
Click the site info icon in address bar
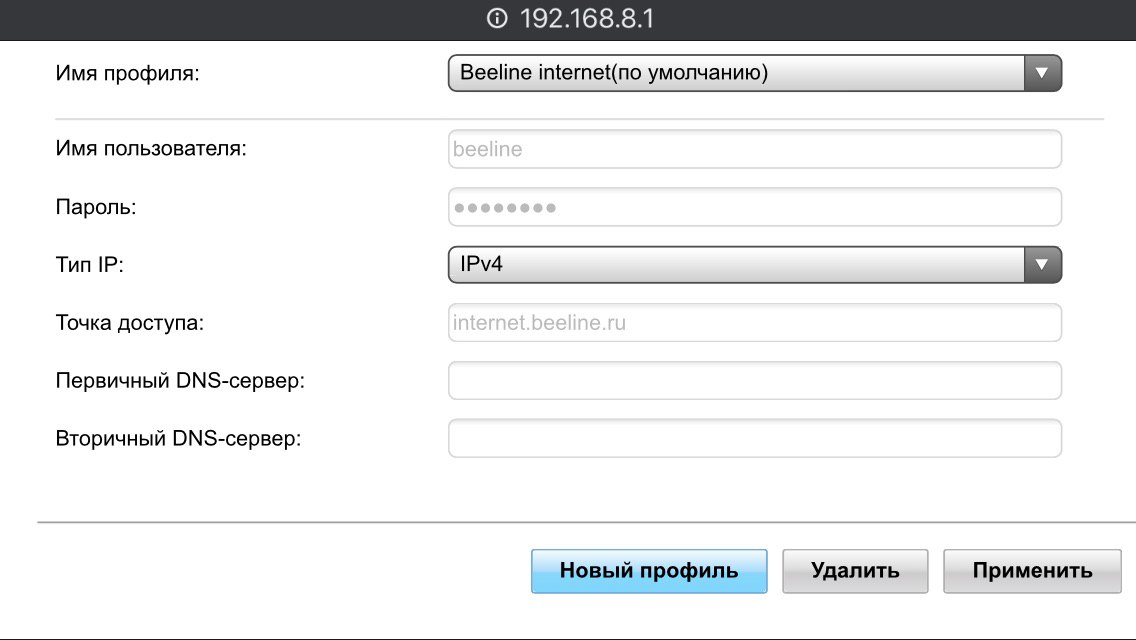pyautogui.click(x=497, y=18)
